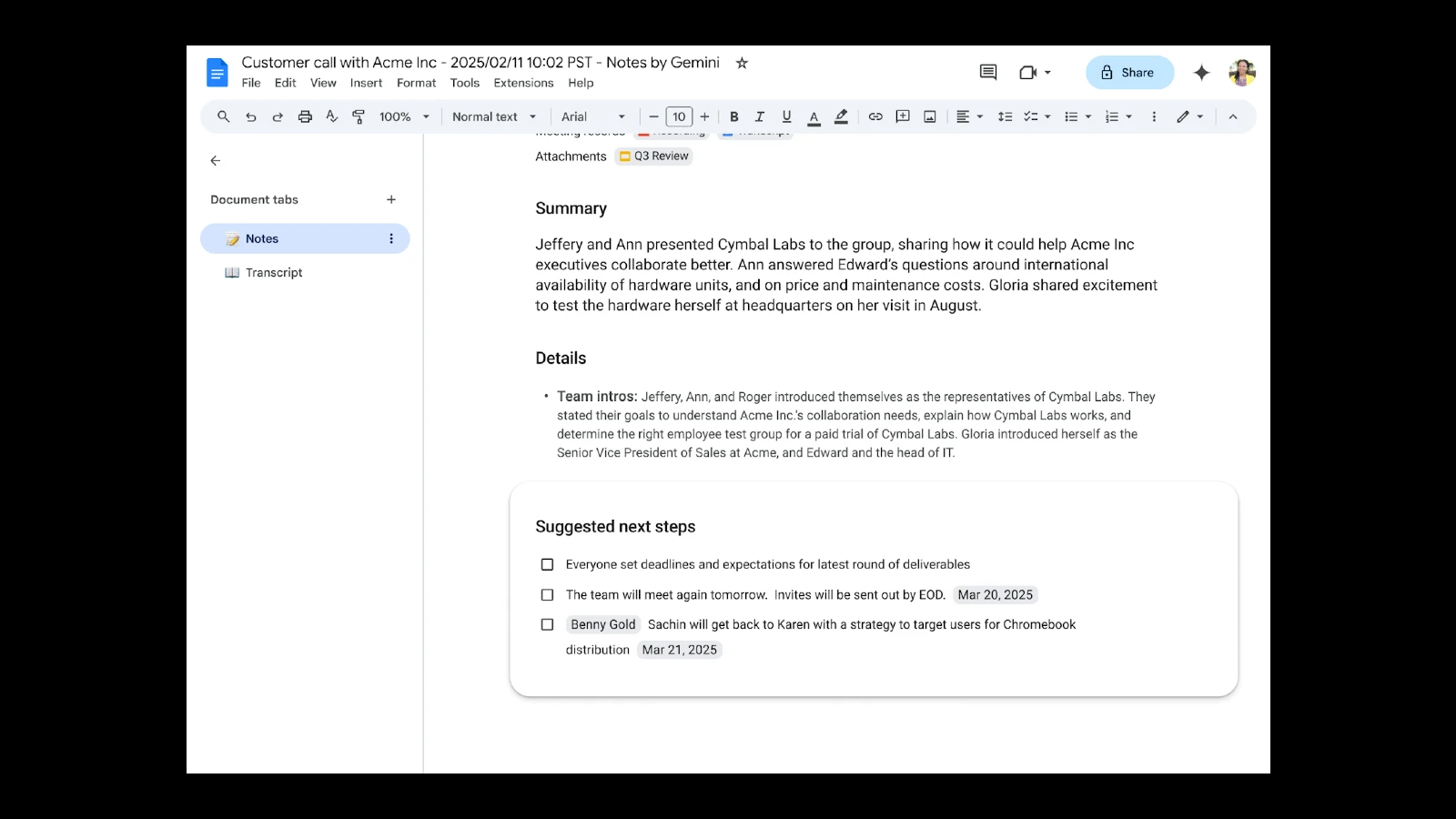Open comment history icon
Viewport: 1456px width, 819px height.
click(988, 72)
